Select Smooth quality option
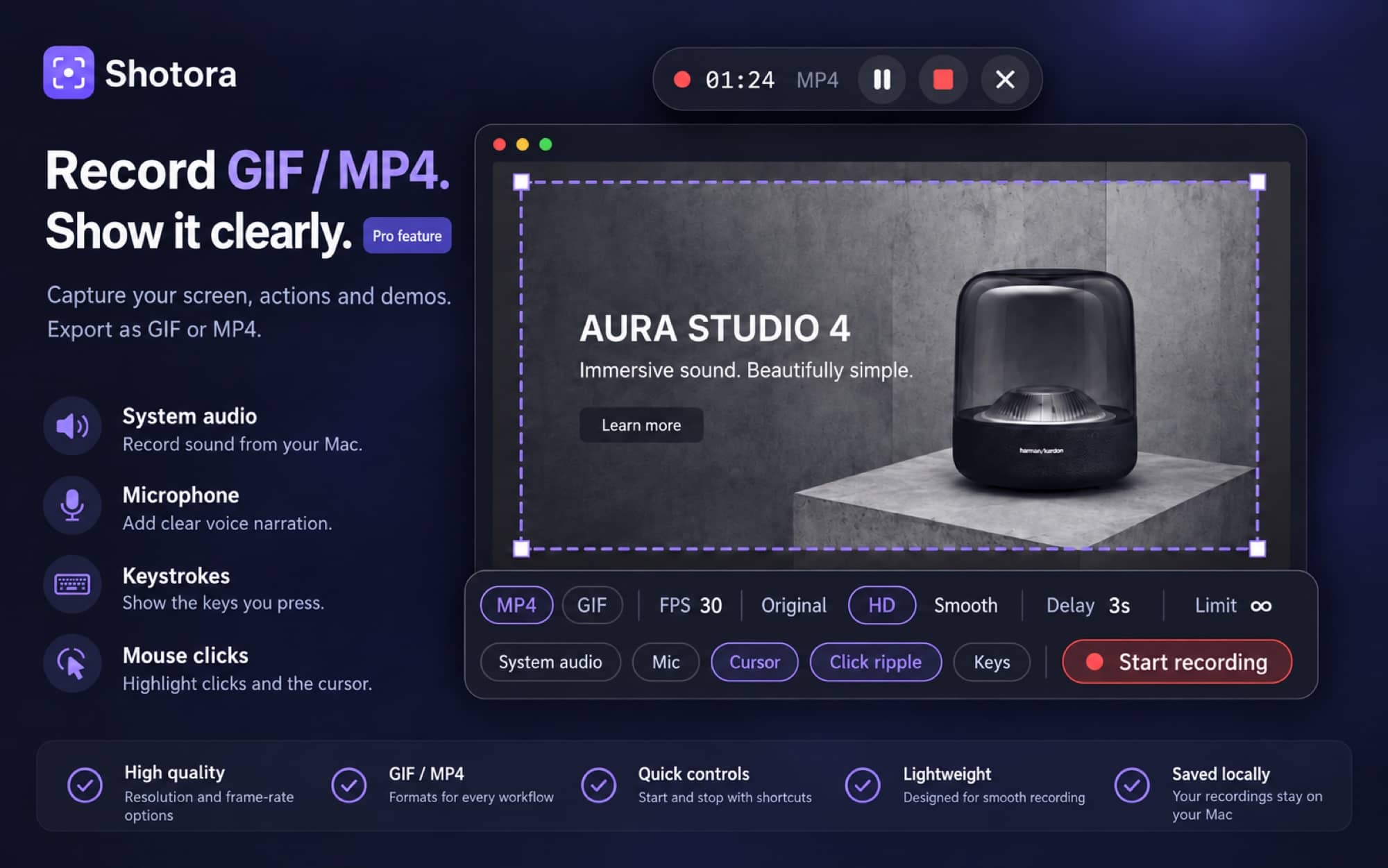Screen dimensions: 1388x868 965,605
